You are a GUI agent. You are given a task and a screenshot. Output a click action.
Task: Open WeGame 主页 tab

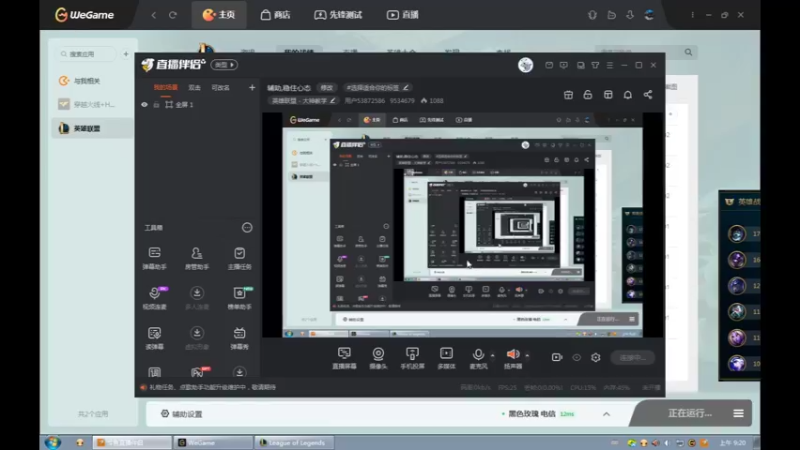(219, 15)
